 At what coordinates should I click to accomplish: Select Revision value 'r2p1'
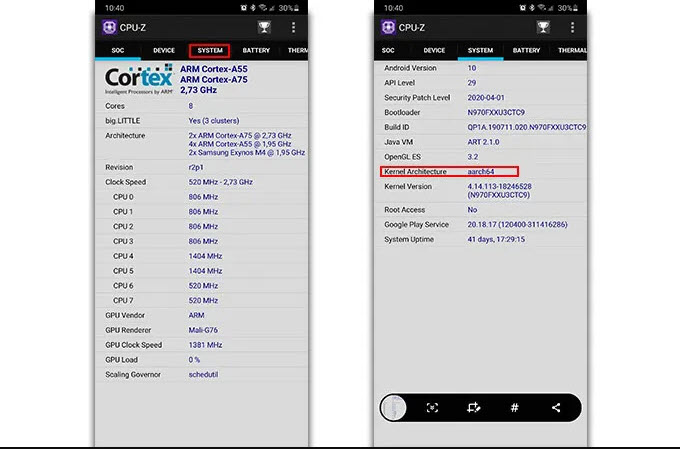pos(196,167)
